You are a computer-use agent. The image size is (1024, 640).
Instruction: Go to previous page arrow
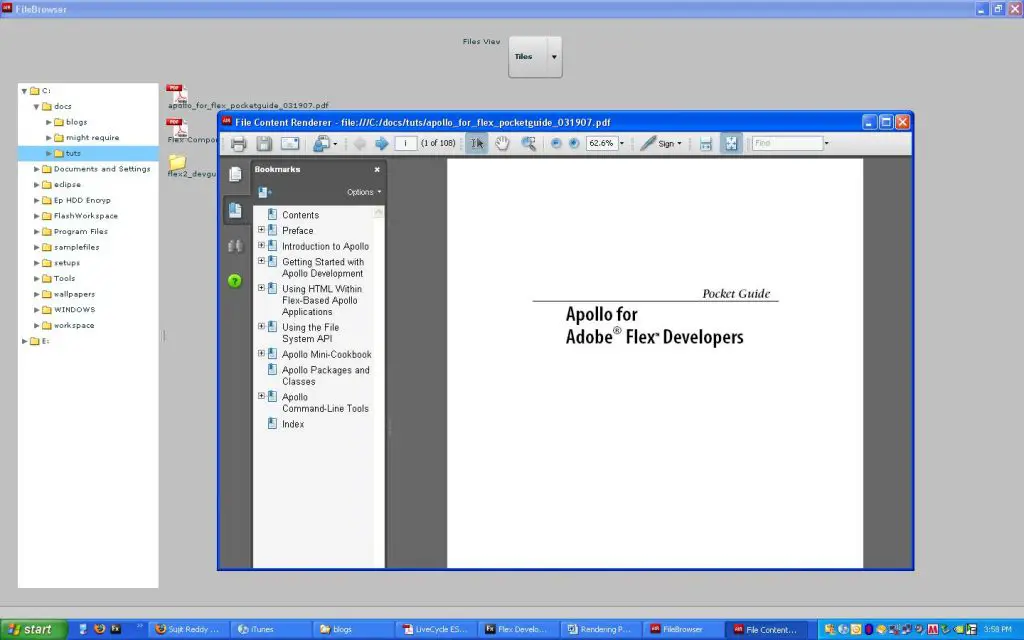(359, 144)
